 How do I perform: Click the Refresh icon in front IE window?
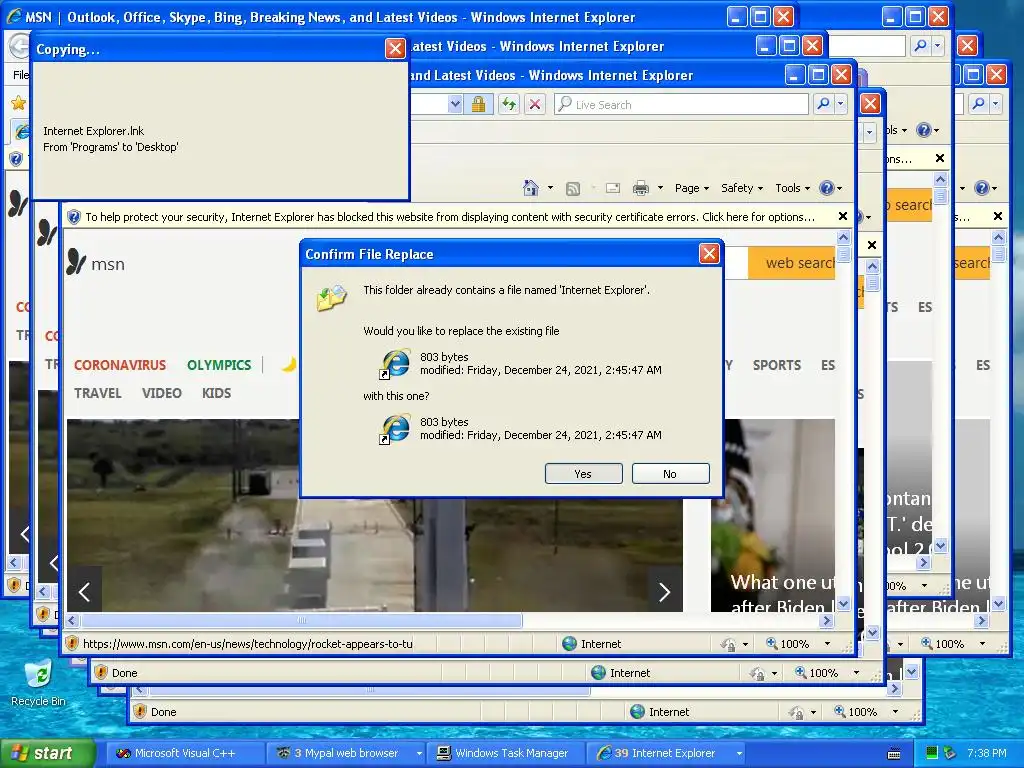coord(509,104)
